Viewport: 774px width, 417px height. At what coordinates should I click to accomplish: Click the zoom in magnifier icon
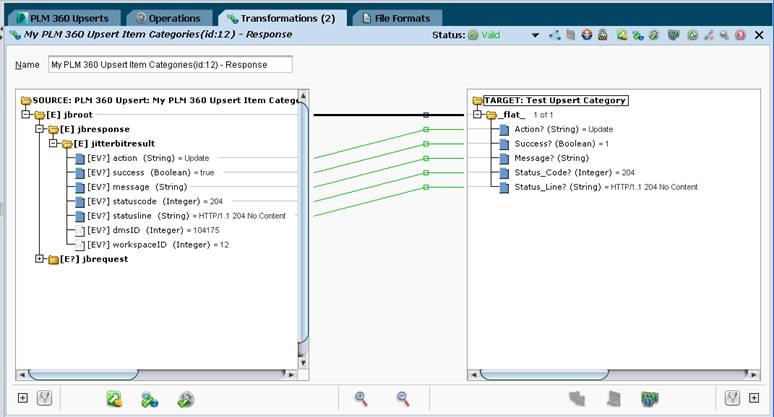point(361,398)
